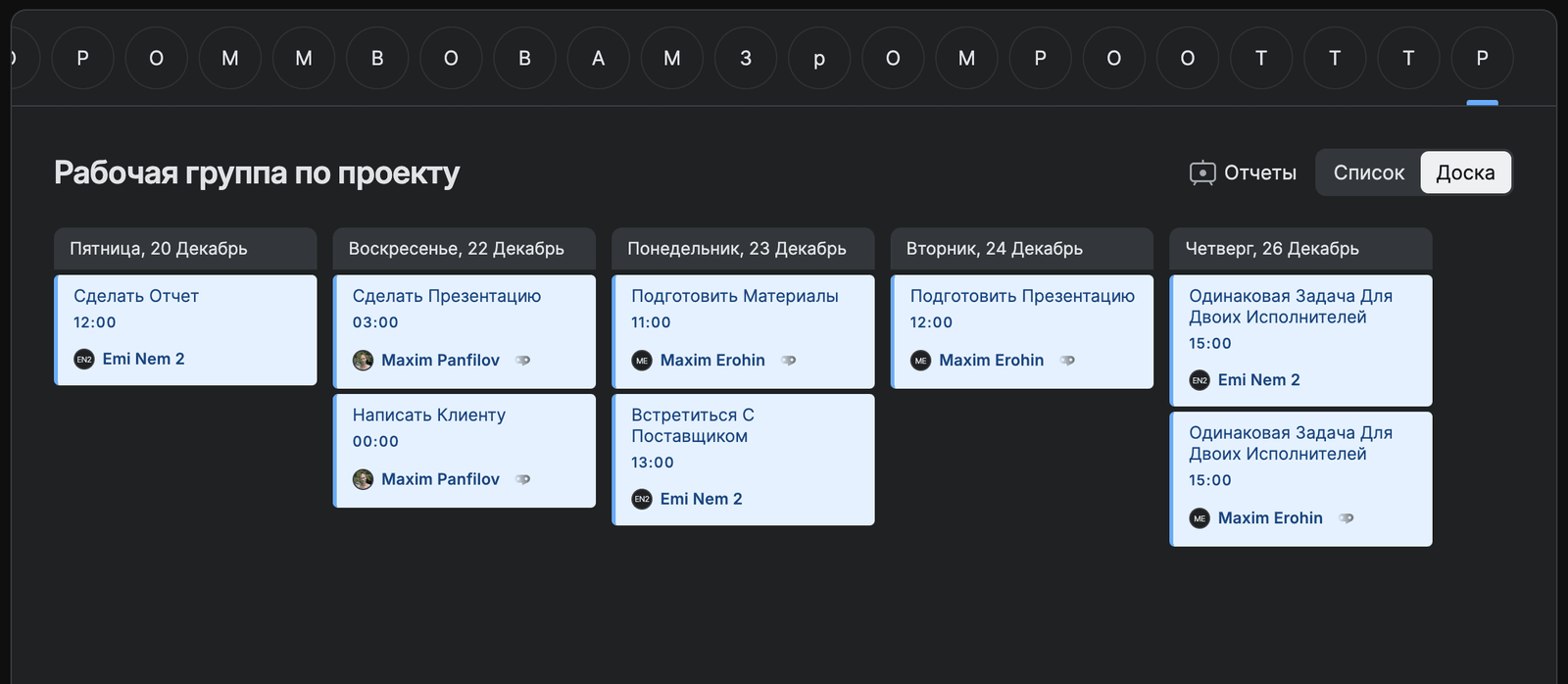Click the Отчеты reports icon

(1202, 173)
